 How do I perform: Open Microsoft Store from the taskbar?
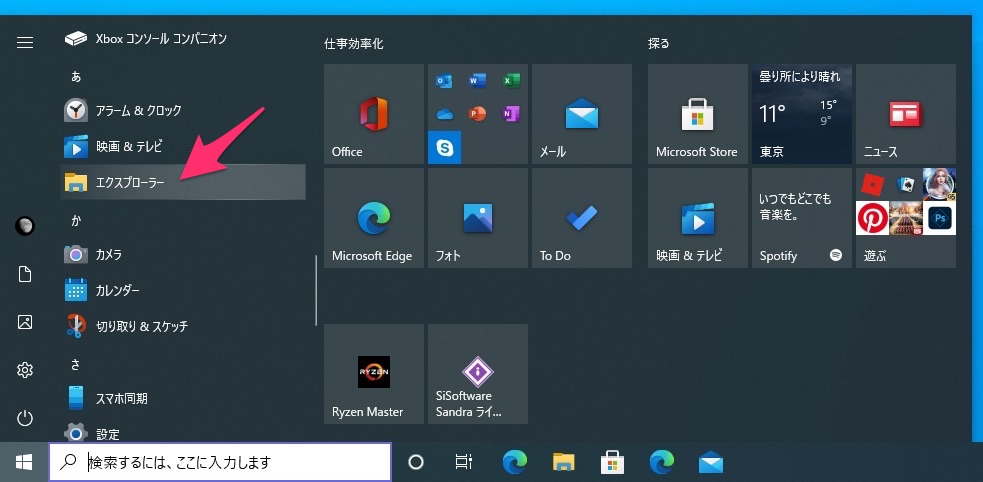612,463
